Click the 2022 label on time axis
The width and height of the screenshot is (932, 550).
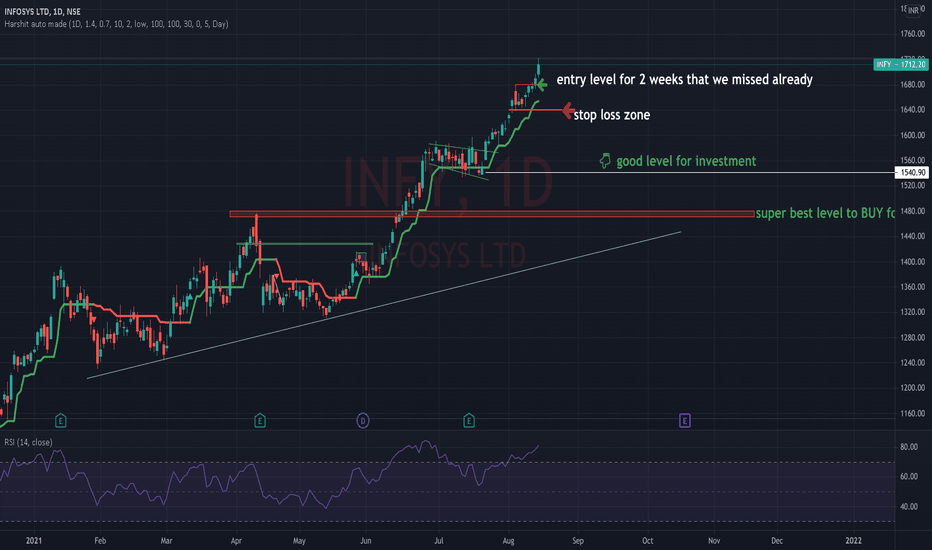tap(854, 540)
